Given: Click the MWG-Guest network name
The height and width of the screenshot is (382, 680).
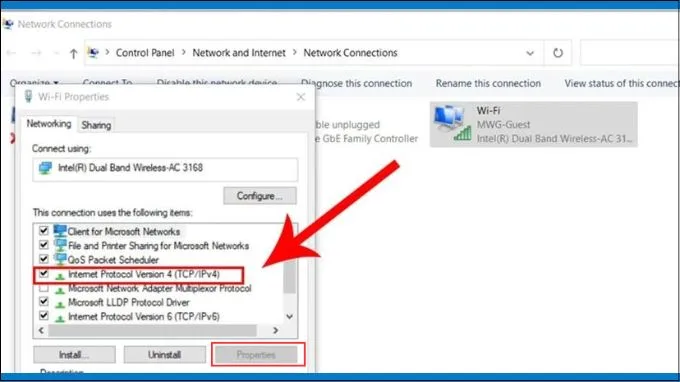Looking at the screenshot, I should pyautogui.click(x=503, y=124).
